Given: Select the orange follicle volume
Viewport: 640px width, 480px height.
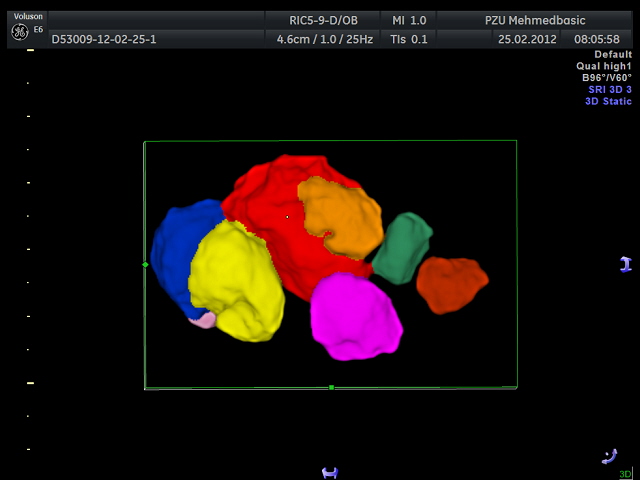Looking at the screenshot, I should point(340,215).
